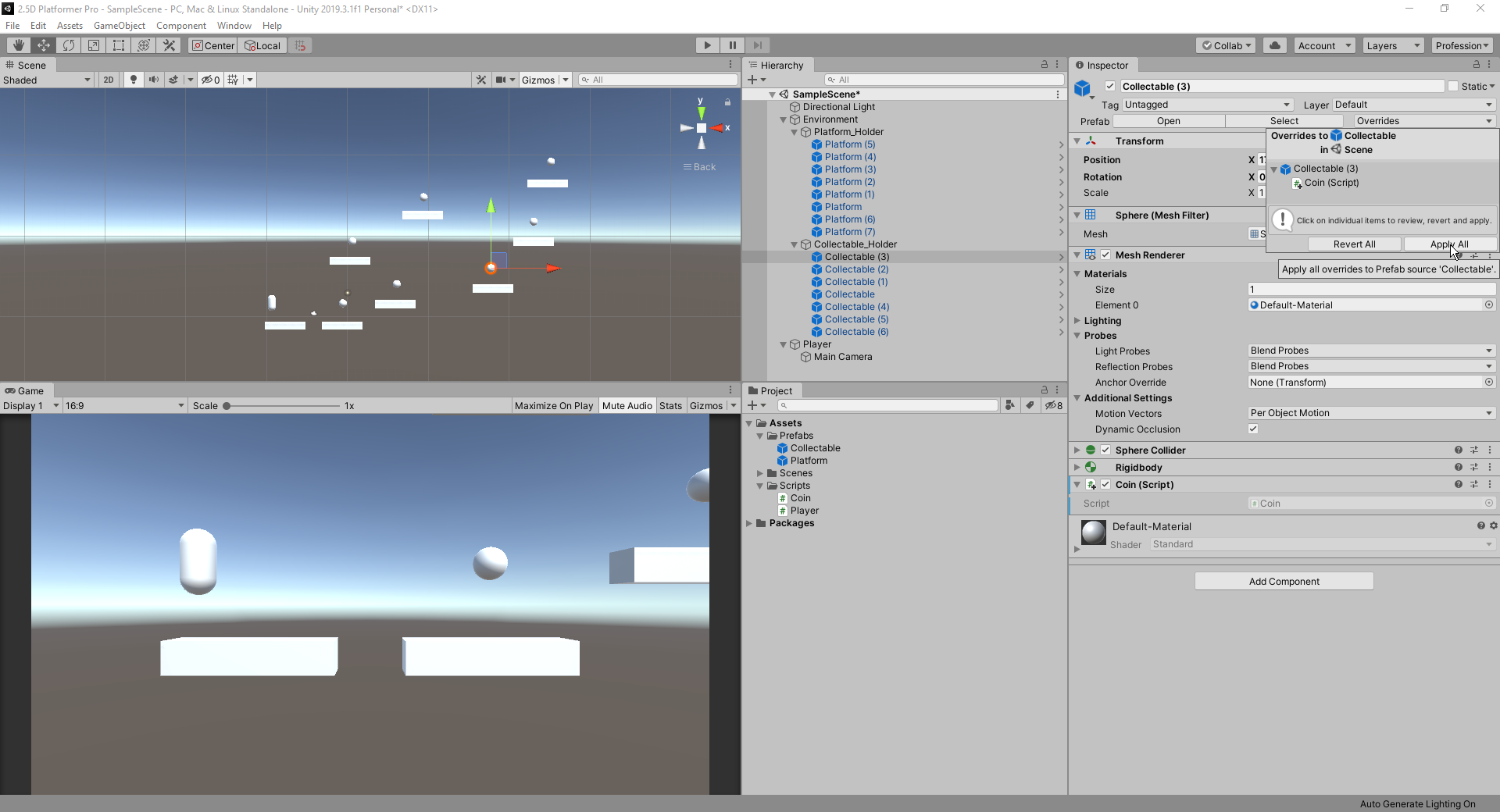
Task: Click the scene lighting toggle icon
Action: [x=134, y=79]
